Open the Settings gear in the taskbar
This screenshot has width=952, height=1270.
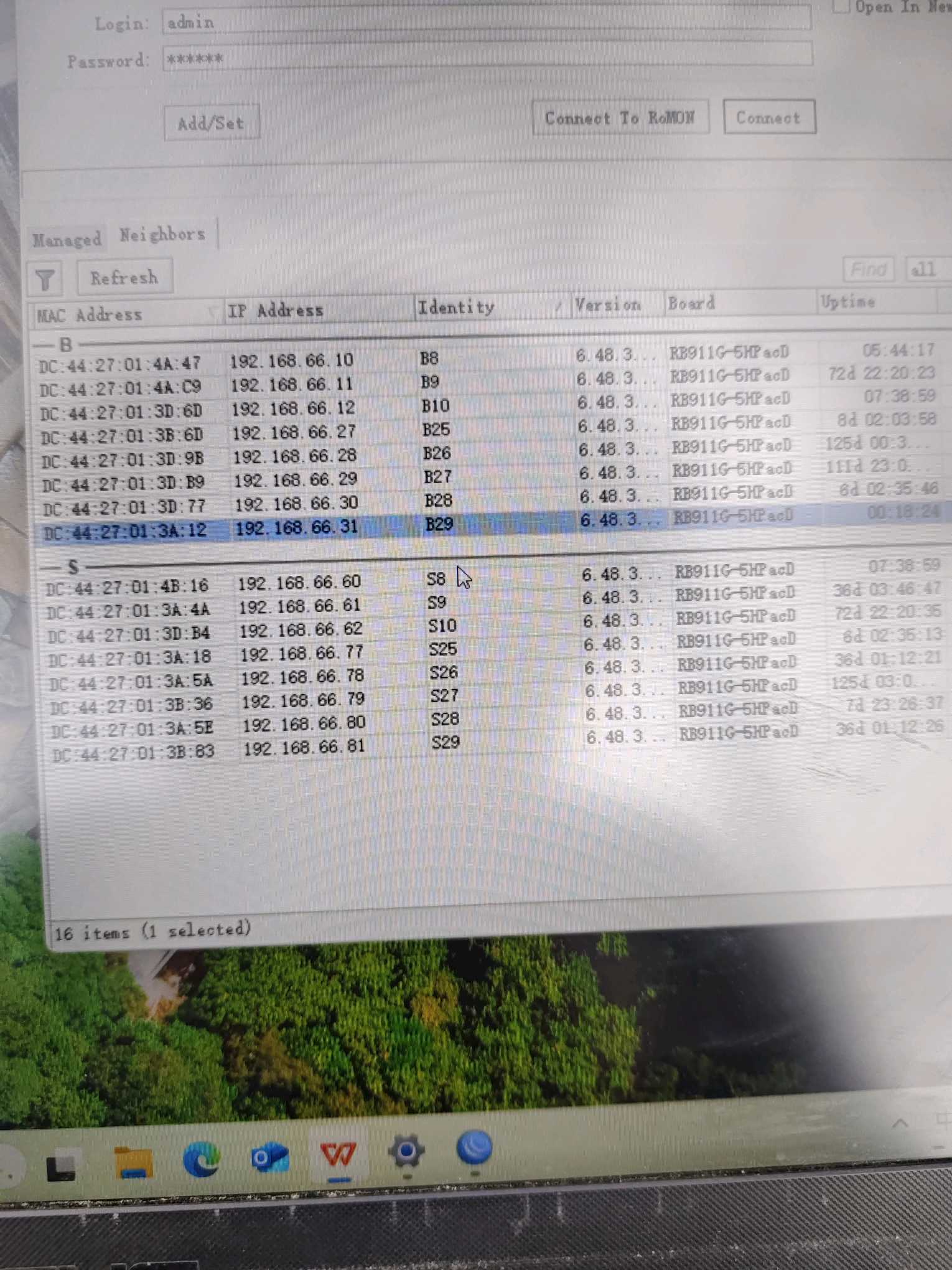406,1152
